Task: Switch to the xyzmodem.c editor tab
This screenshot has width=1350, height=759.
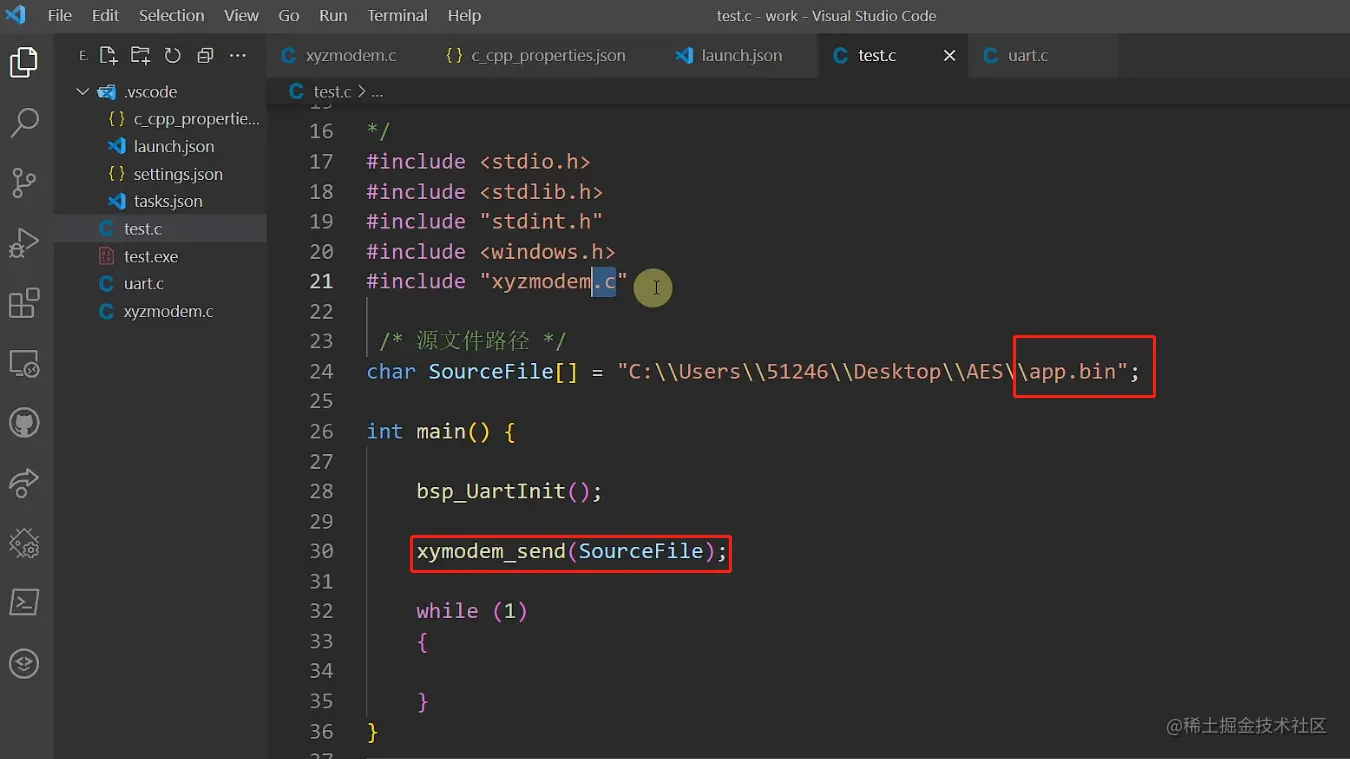Action: [x=348, y=56]
